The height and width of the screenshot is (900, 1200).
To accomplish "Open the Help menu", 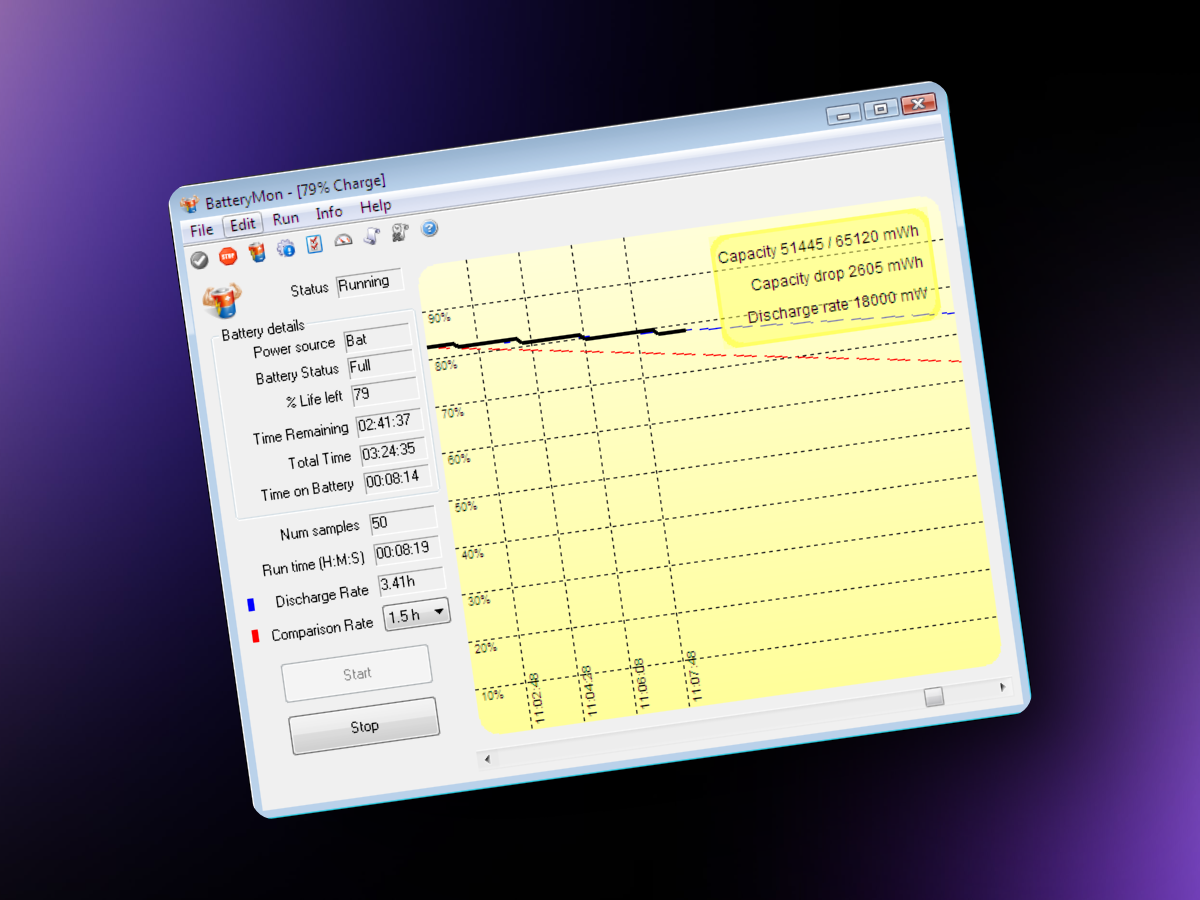I will point(376,206).
